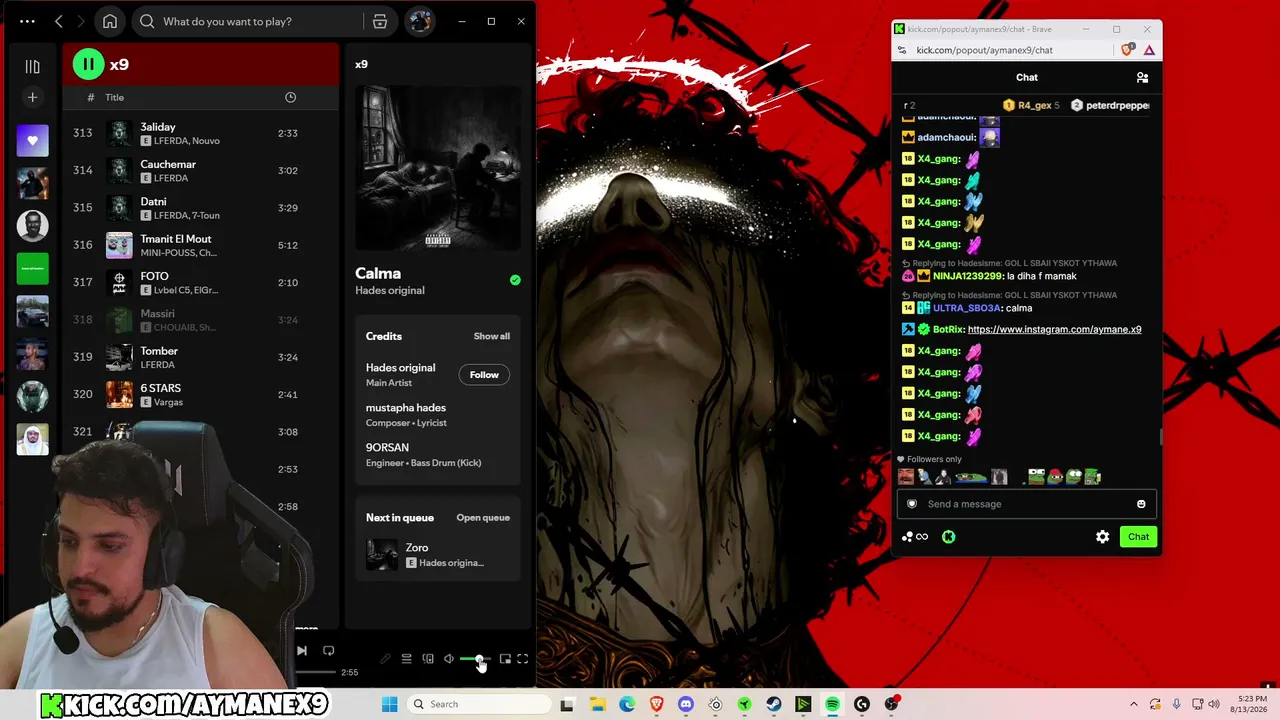The width and height of the screenshot is (1280, 720).
Task: Open the Instagram link posted by BotRix
Action: (1054, 329)
